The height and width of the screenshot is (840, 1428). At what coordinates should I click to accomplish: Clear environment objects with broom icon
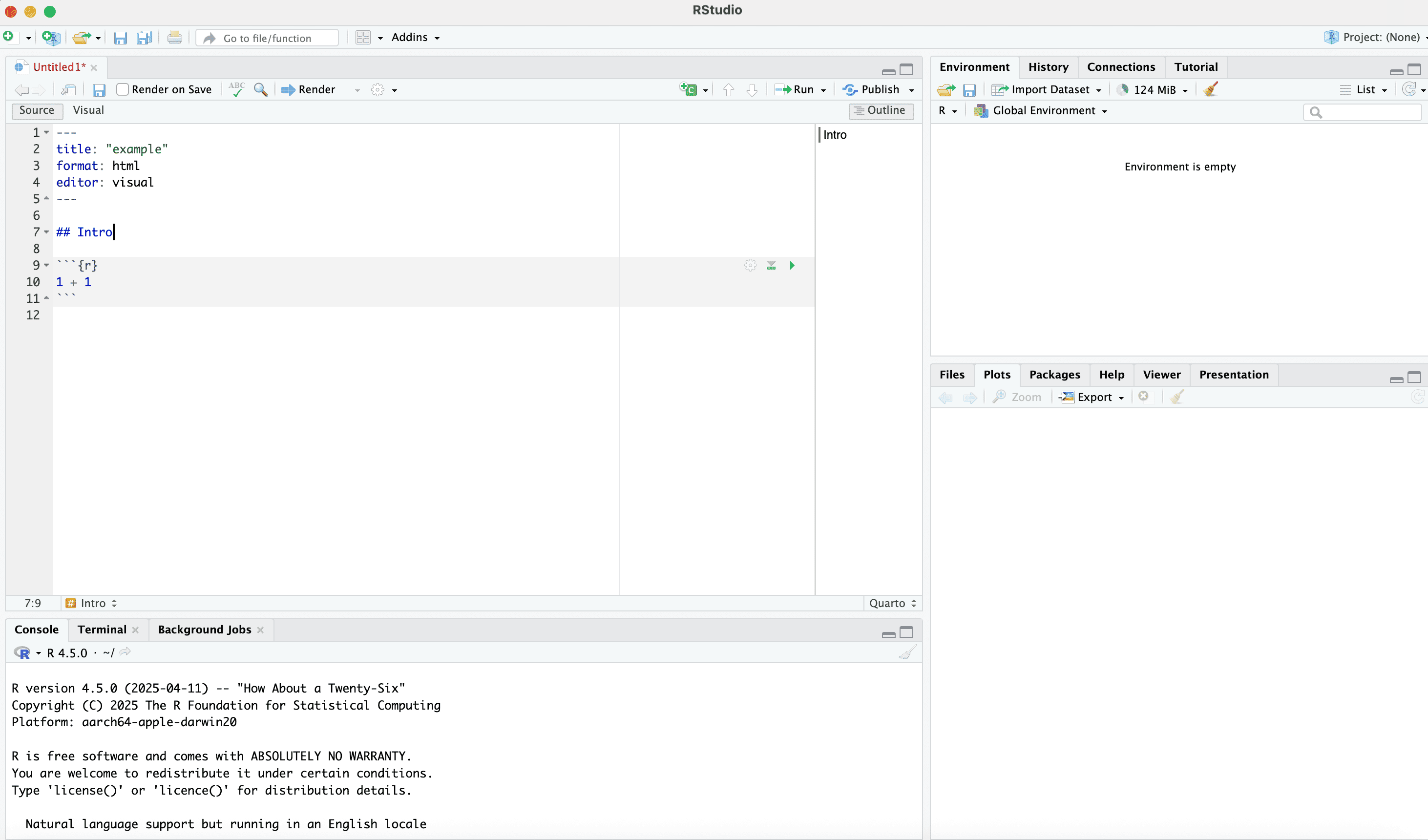click(1211, 89)
